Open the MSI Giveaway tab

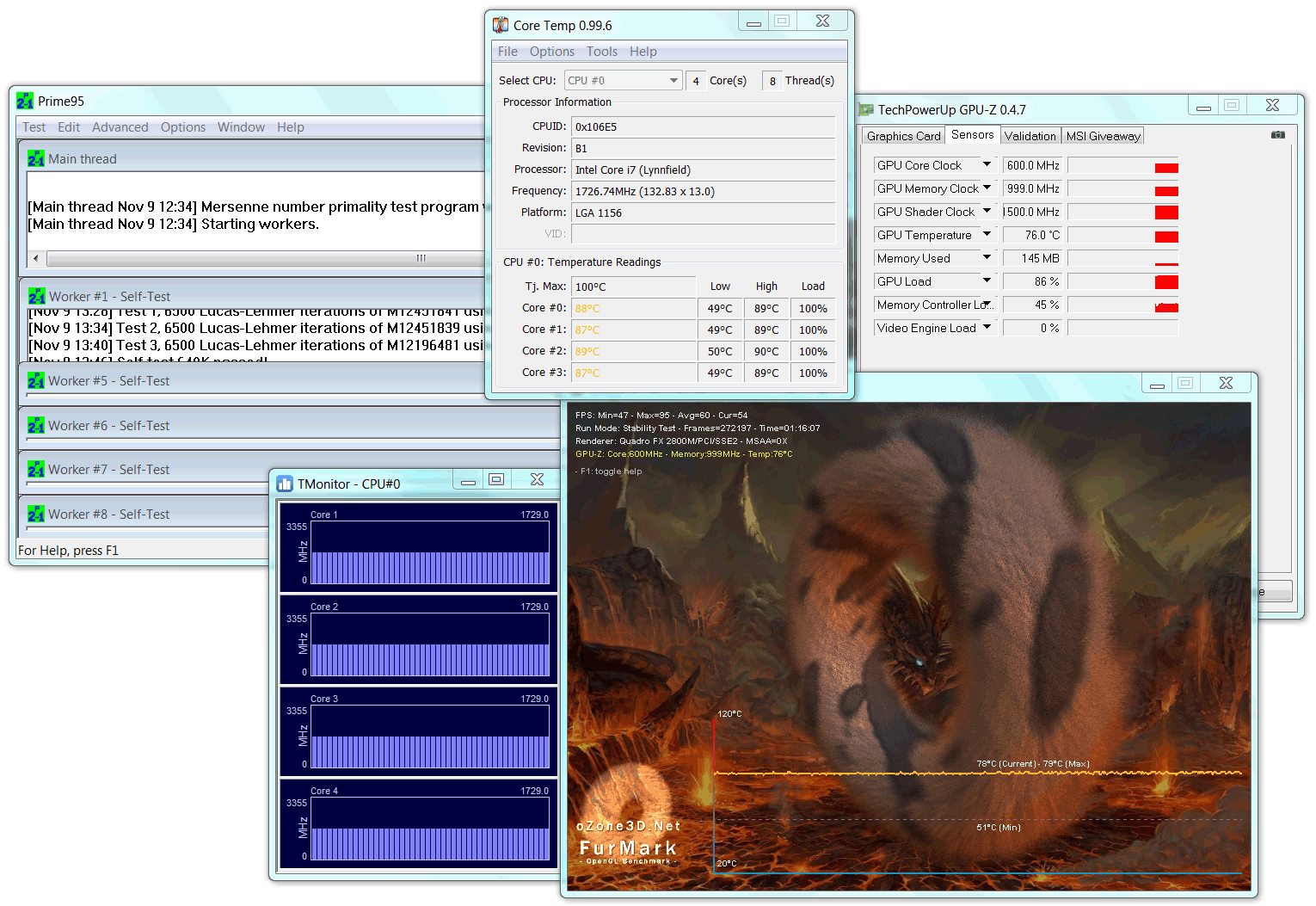click(x=1103, y=136)
